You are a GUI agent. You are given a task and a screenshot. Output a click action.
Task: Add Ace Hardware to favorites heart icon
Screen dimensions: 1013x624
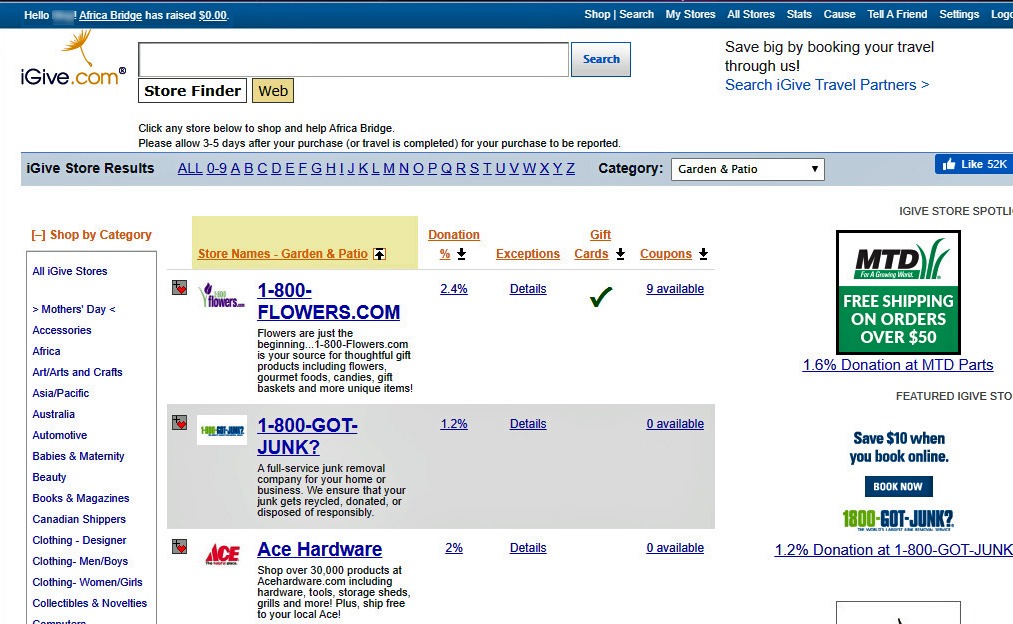[179, 546]
